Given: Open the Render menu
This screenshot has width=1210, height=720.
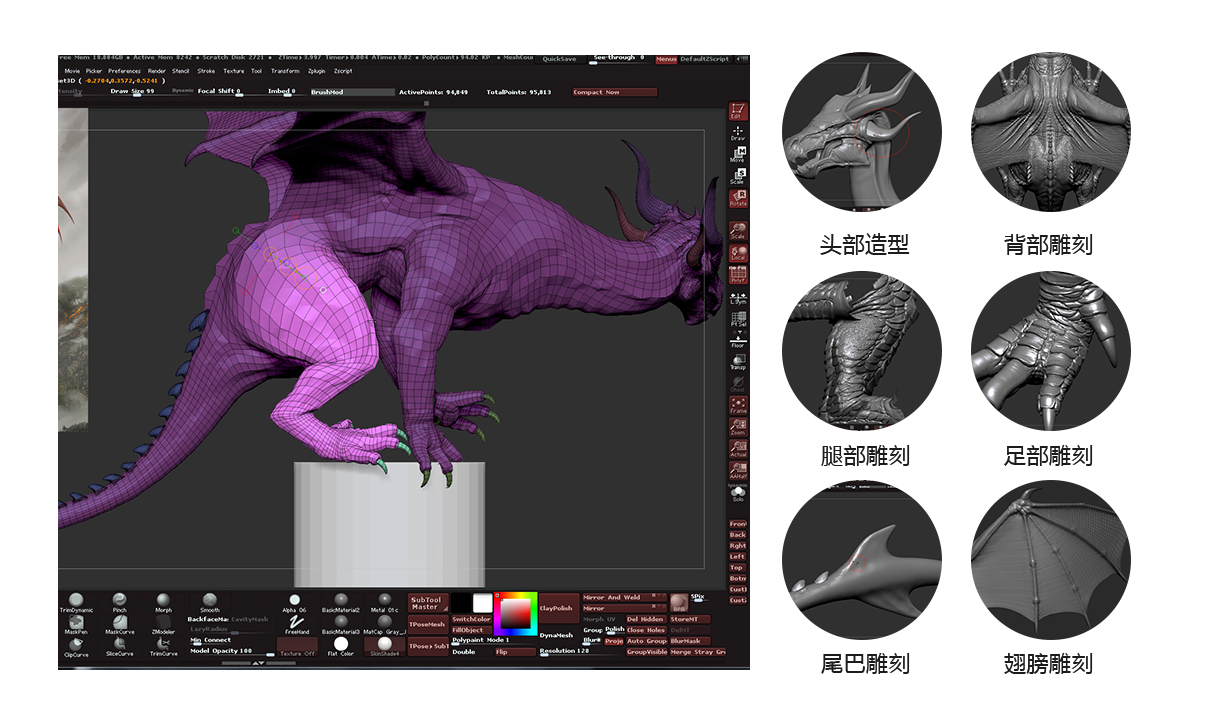Looking at the screenshot, I should 157,71.
